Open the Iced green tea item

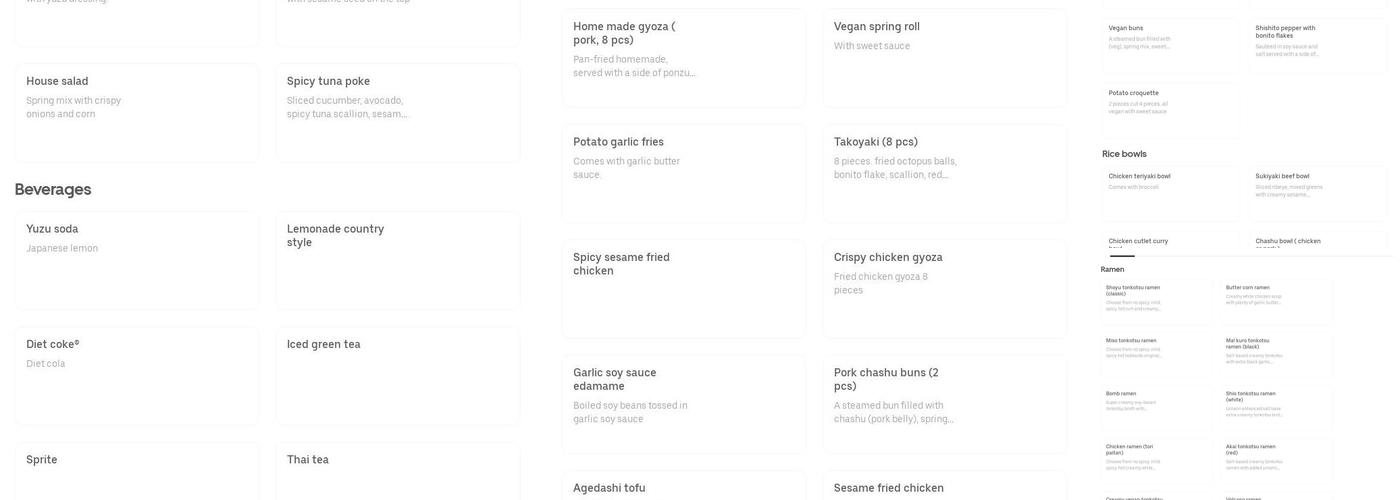398,375
